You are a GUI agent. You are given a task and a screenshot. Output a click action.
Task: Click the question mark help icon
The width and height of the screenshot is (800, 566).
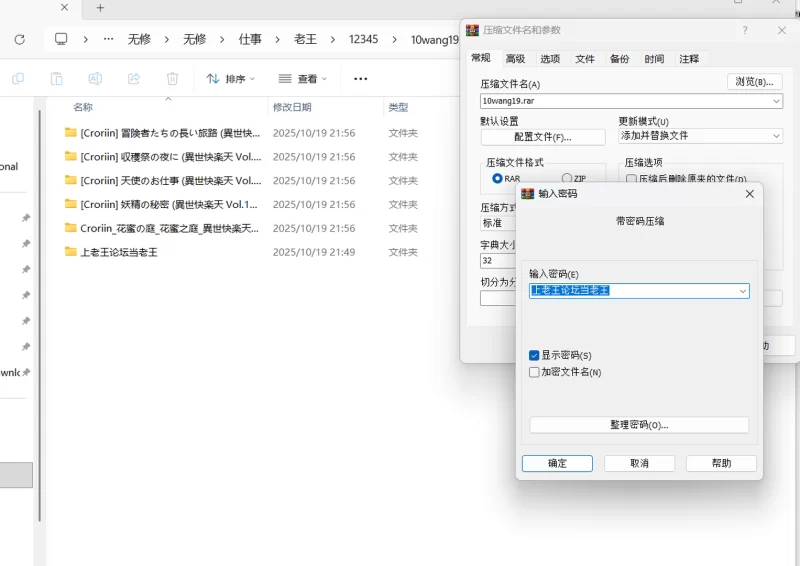(745, 30)
